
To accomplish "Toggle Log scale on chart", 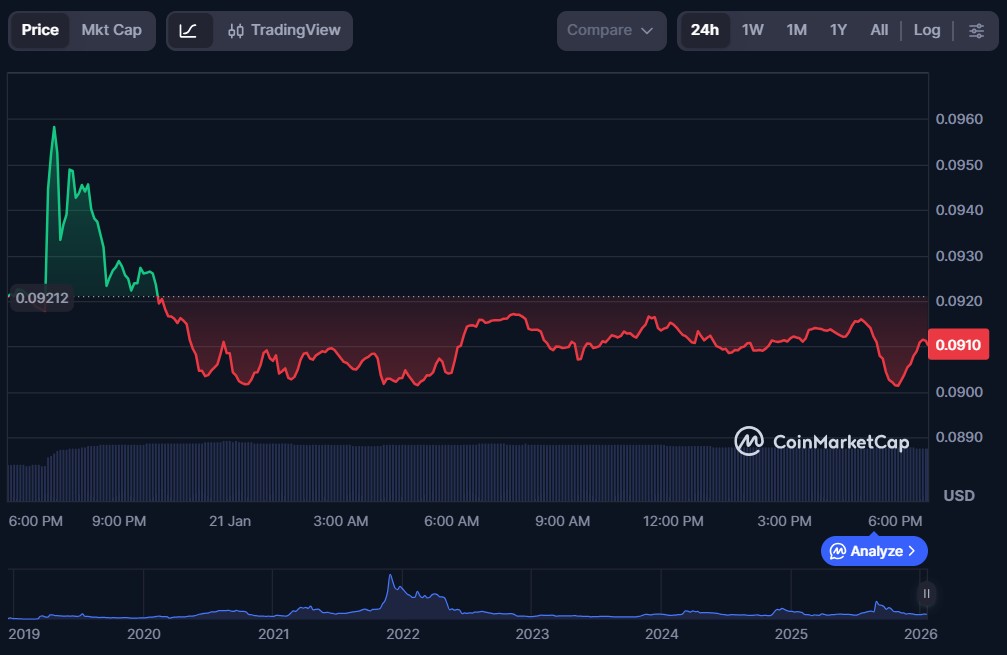I will (927, 30).
